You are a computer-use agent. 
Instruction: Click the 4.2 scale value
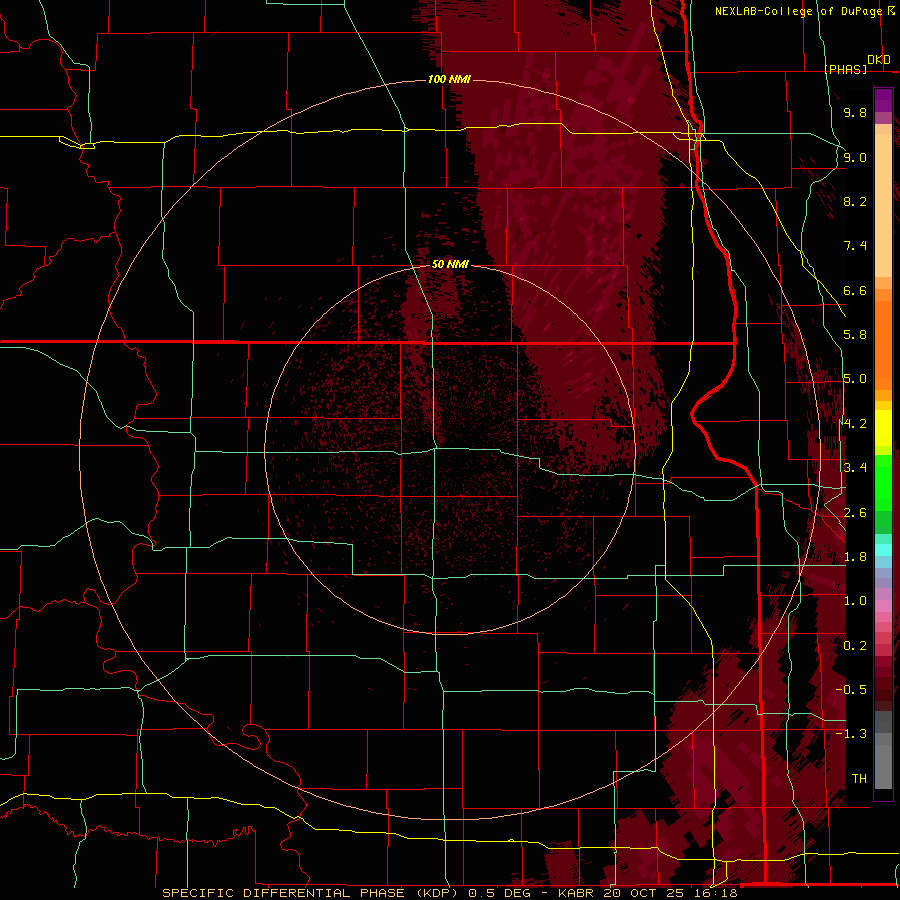pos(855,424)
